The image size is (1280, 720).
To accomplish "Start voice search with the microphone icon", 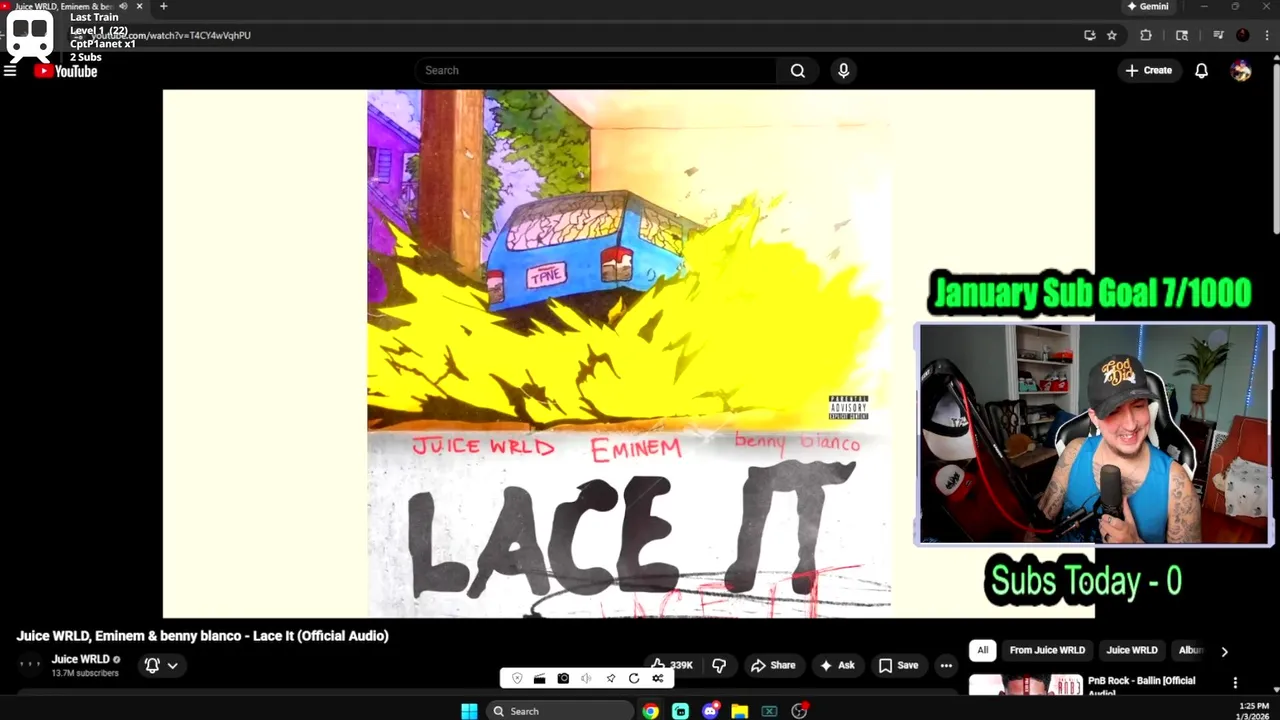I will pos(843,70).
